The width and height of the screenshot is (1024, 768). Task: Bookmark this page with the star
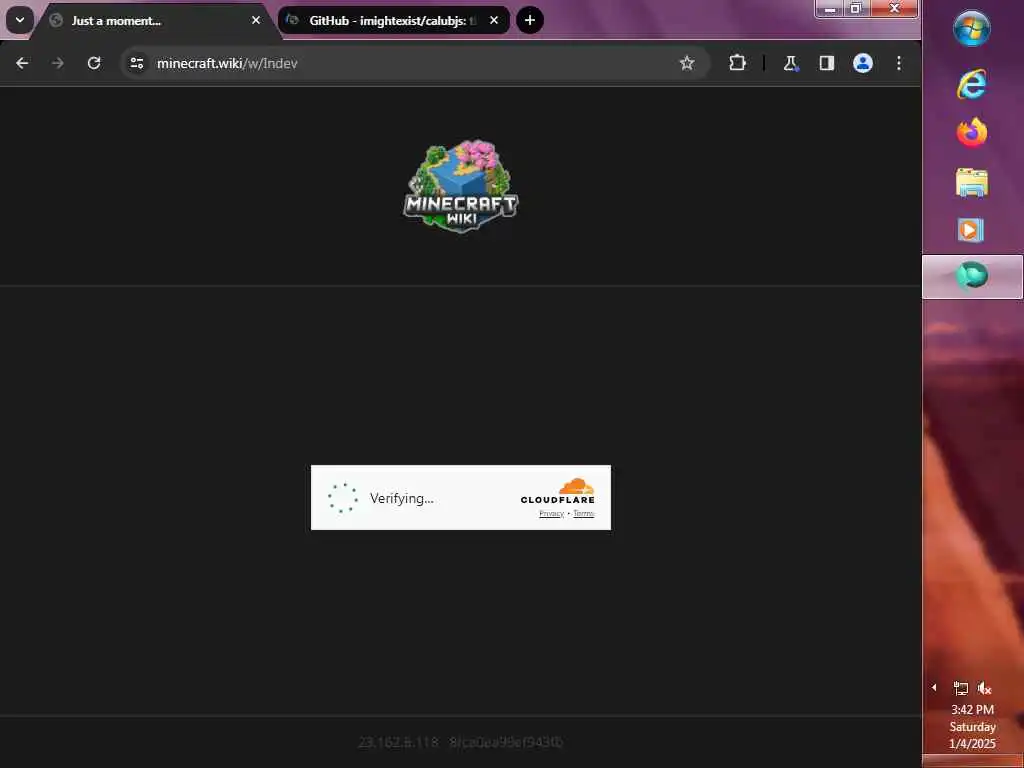click(x=686, y=63)
